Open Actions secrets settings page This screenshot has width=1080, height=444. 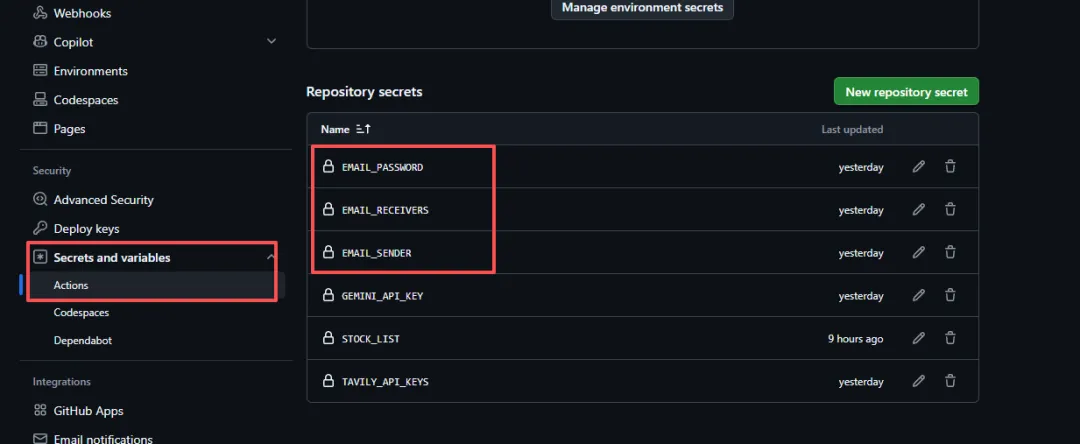pyautogui.click(x=71, y=285)
